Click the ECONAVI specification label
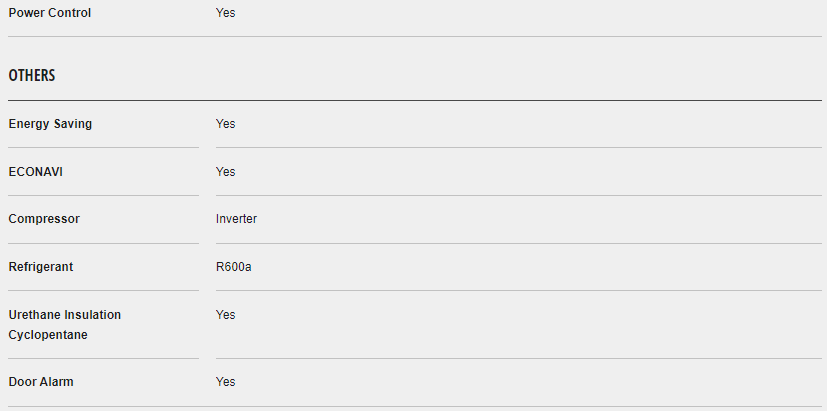Screen dimensions: 827x411 [36, 172]
